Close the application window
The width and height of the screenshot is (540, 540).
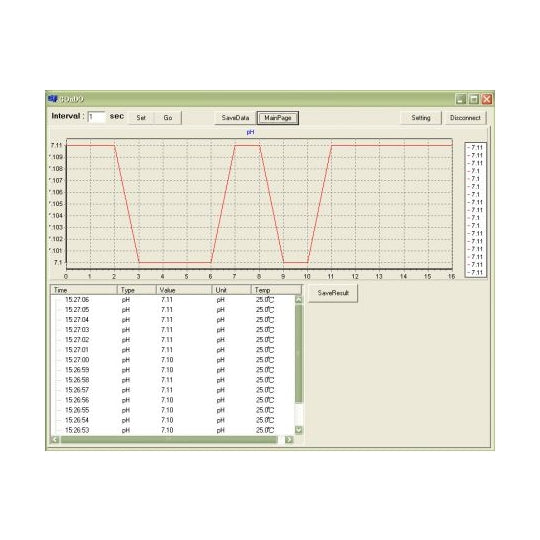(x=487, y=99)
